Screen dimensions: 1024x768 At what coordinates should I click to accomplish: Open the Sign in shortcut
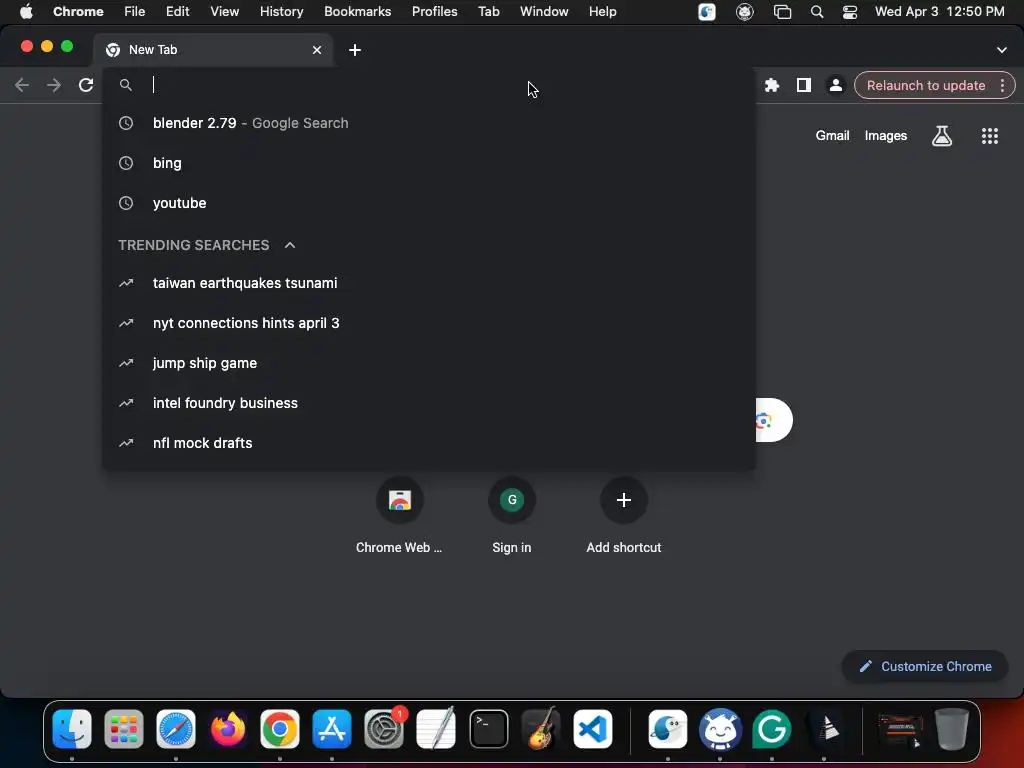[x=512, y=516]
